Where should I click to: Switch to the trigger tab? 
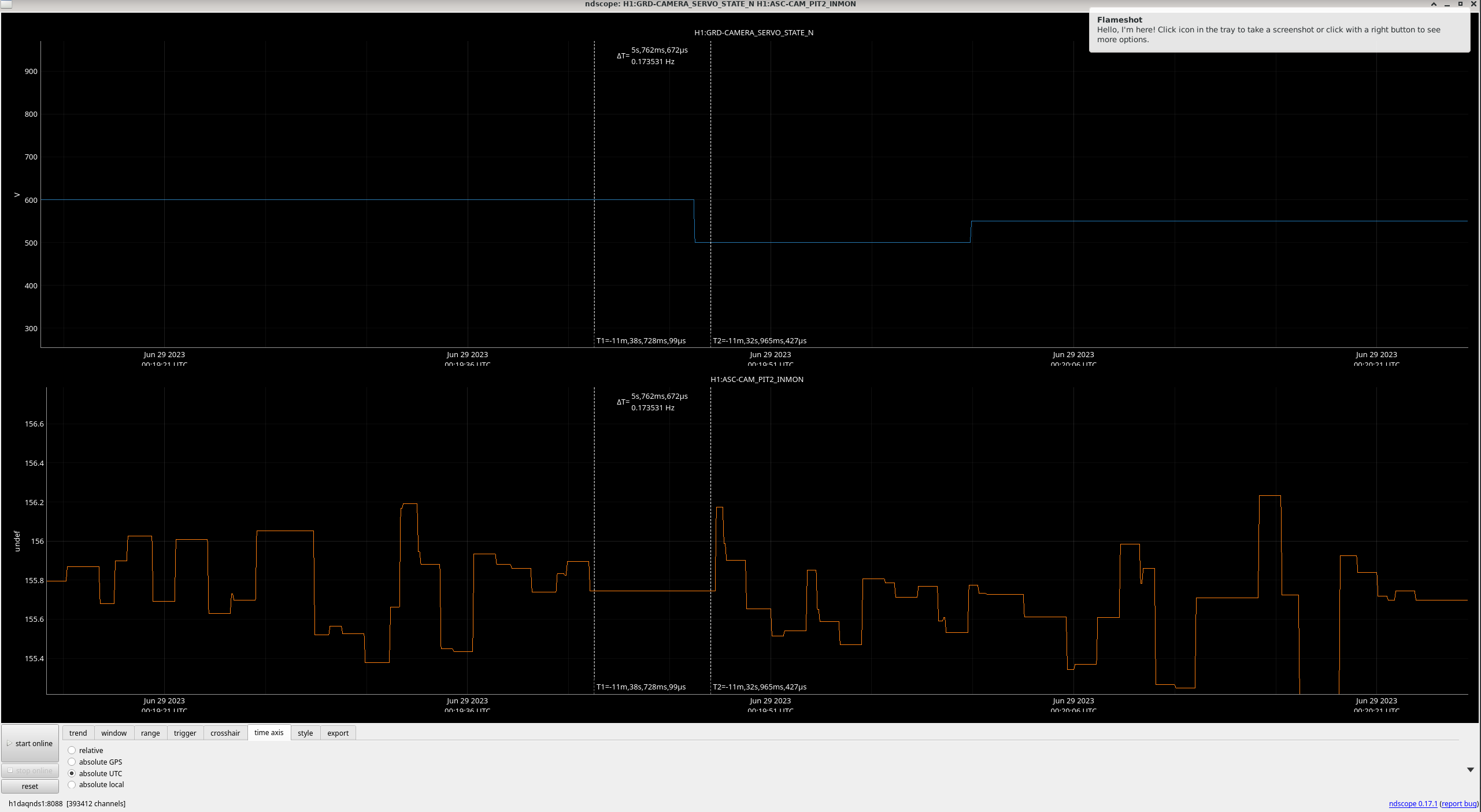coord(185,733)
